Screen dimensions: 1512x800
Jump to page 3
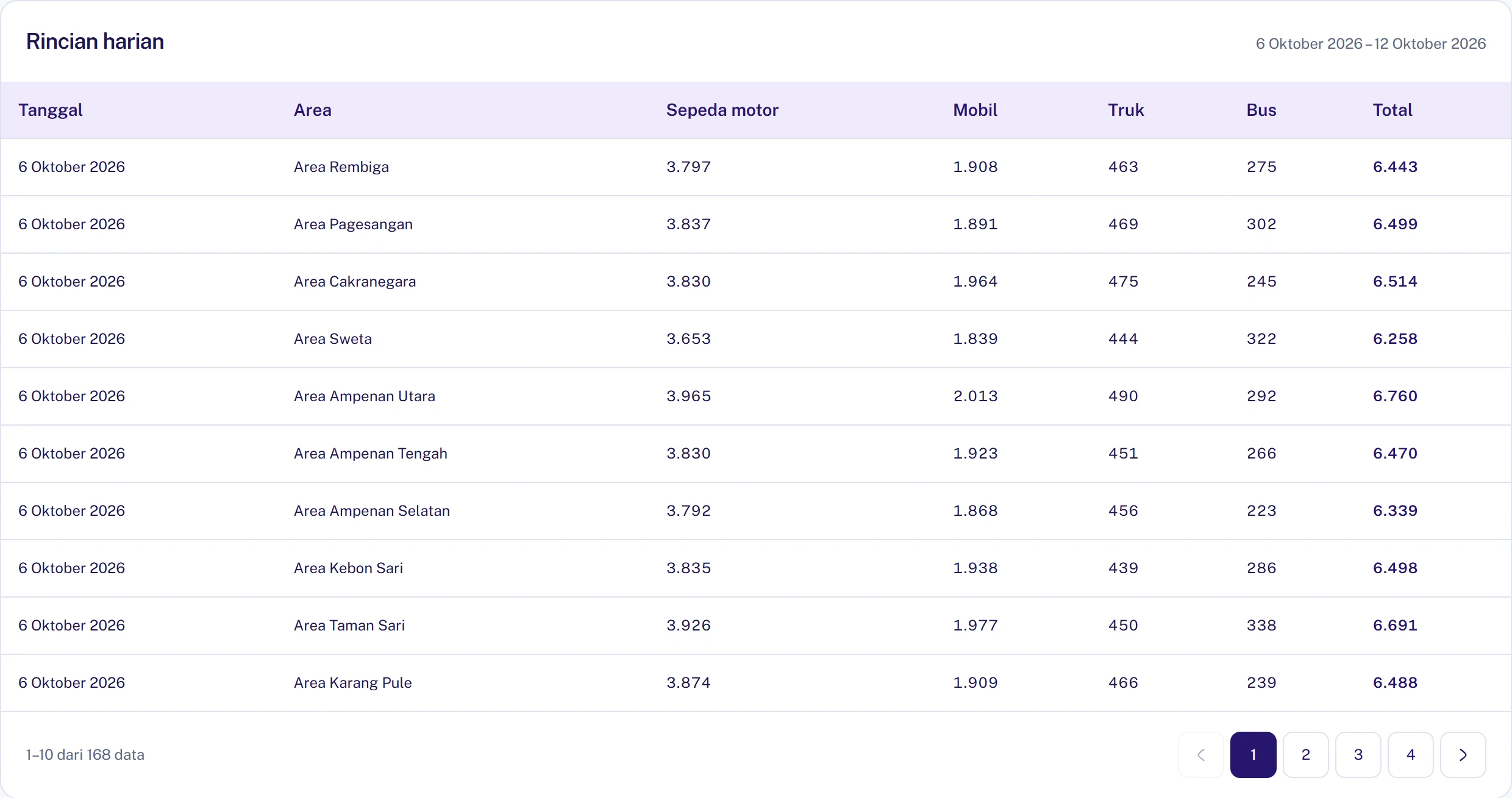click(x=1358, y=755)
